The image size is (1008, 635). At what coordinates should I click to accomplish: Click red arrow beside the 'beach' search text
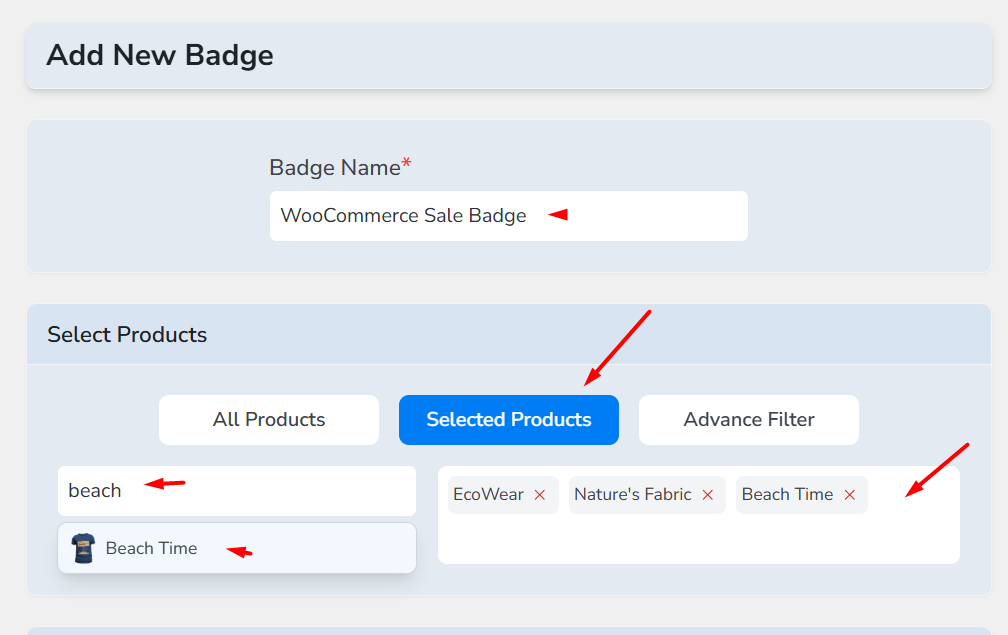point(166,484)
